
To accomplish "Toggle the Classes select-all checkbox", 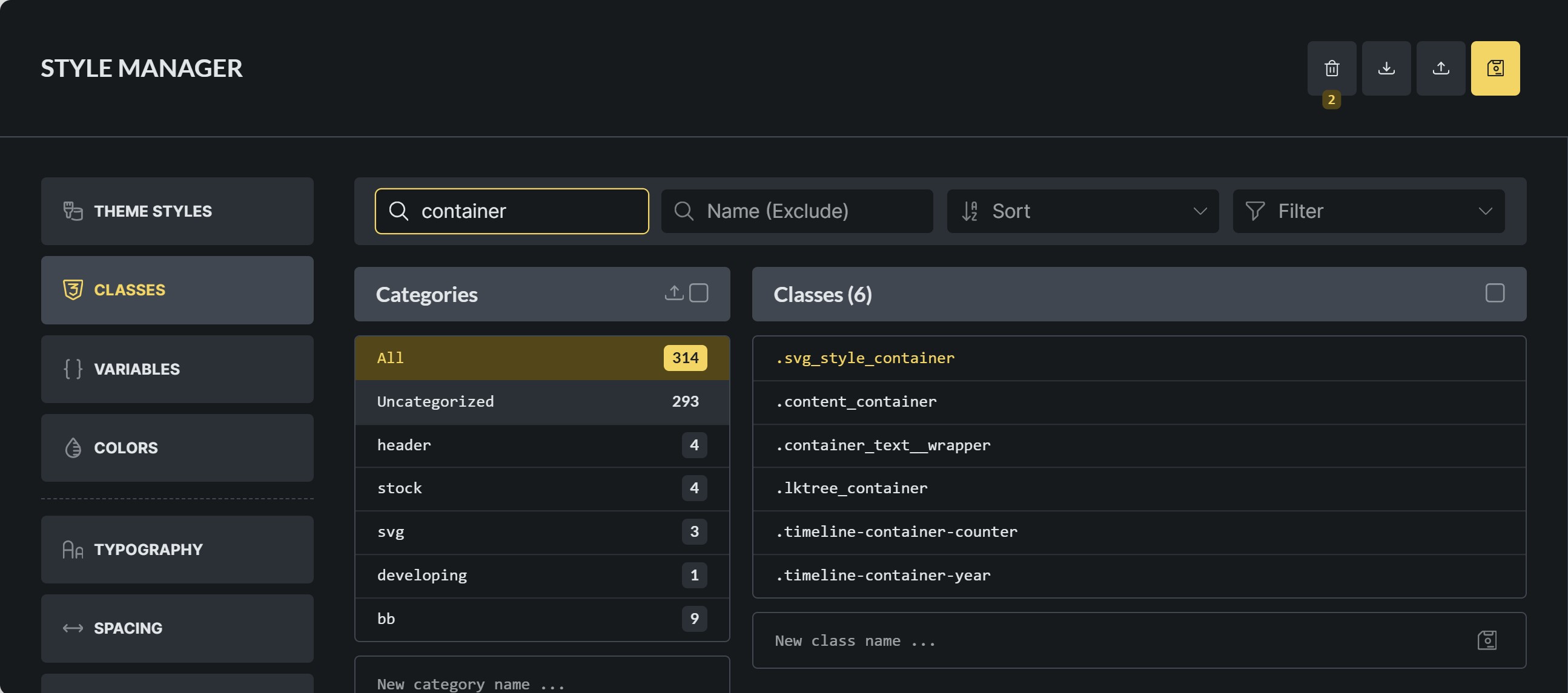I will click(1494, 294).
